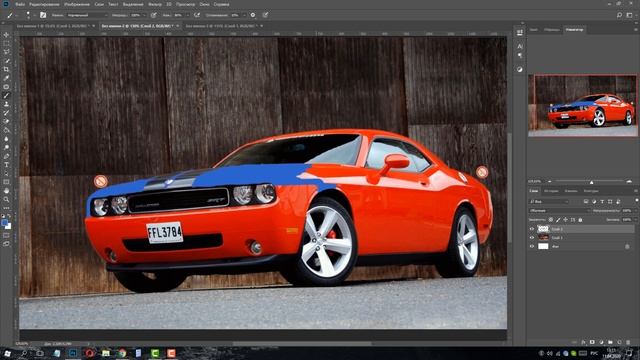Open layer filter kind dropdown
640x360 pixels.
point(549,201)
